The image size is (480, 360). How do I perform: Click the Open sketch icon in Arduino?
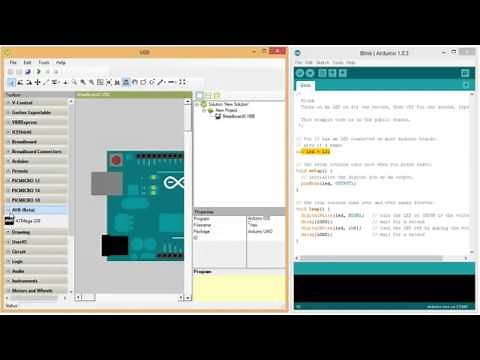point(332,73)
